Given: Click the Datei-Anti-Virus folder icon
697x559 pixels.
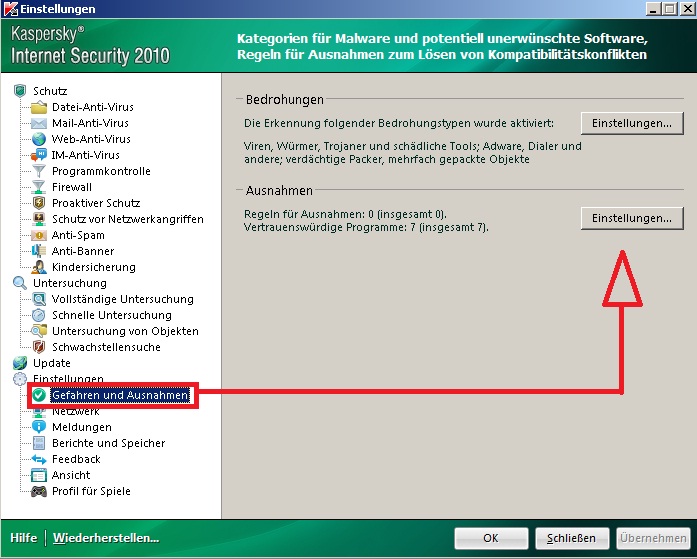Looking at the screenshot, I should tap(39, 107).
